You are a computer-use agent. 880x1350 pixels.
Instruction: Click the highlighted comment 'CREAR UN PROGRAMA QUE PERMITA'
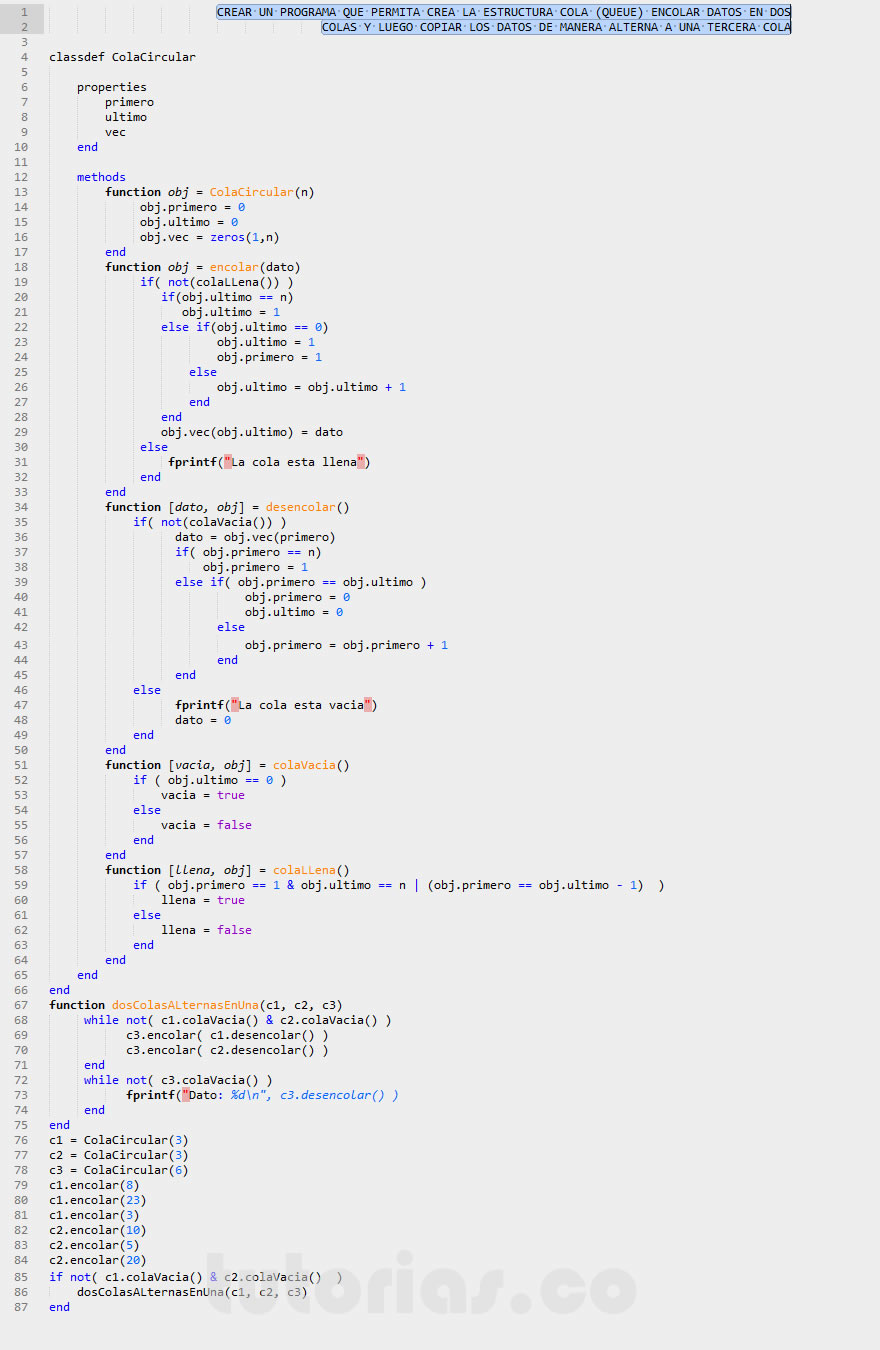click(315, 12)
